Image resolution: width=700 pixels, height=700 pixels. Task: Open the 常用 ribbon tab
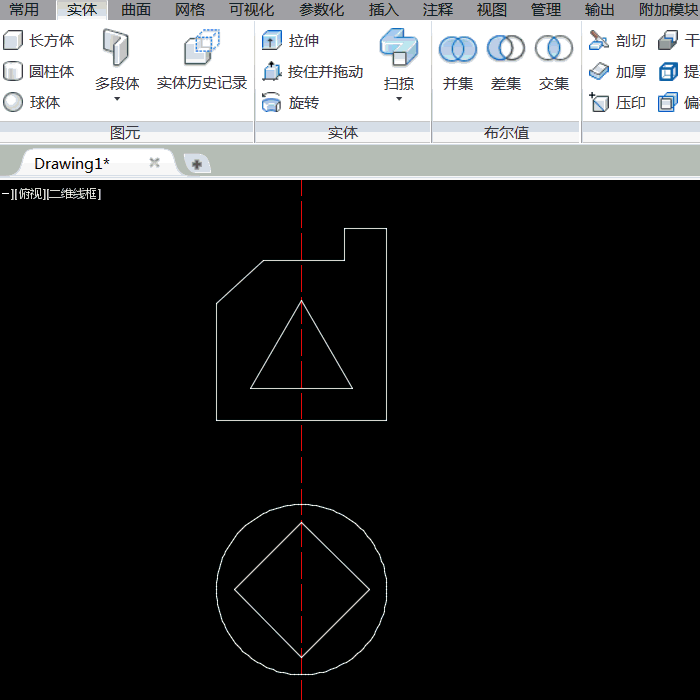point(24,9)
